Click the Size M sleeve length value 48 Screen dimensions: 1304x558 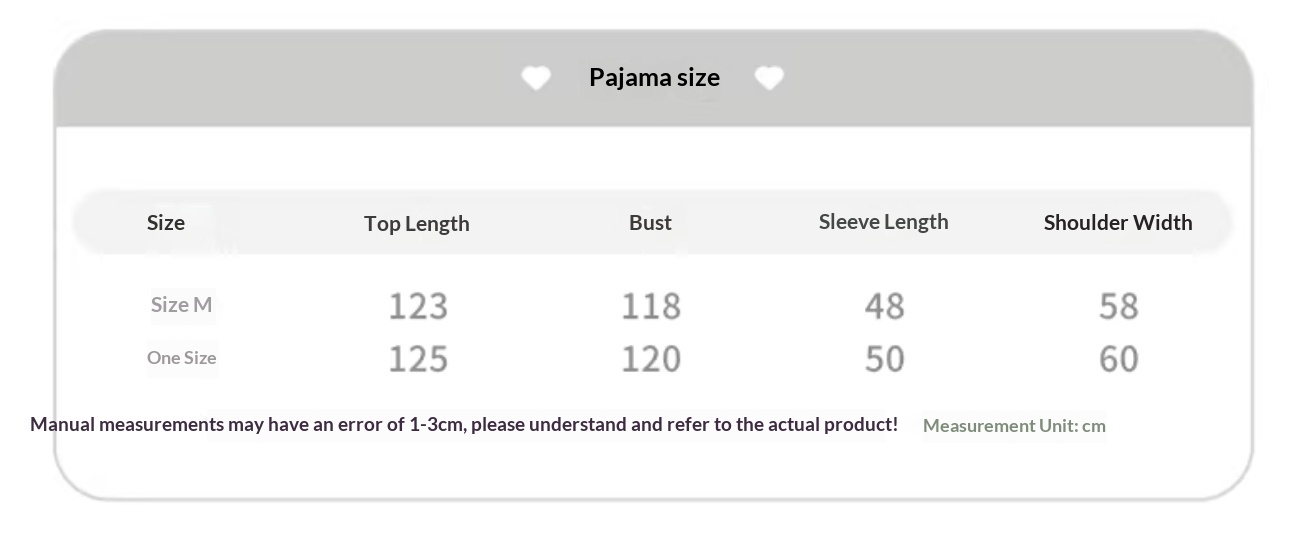click(884, 306)
